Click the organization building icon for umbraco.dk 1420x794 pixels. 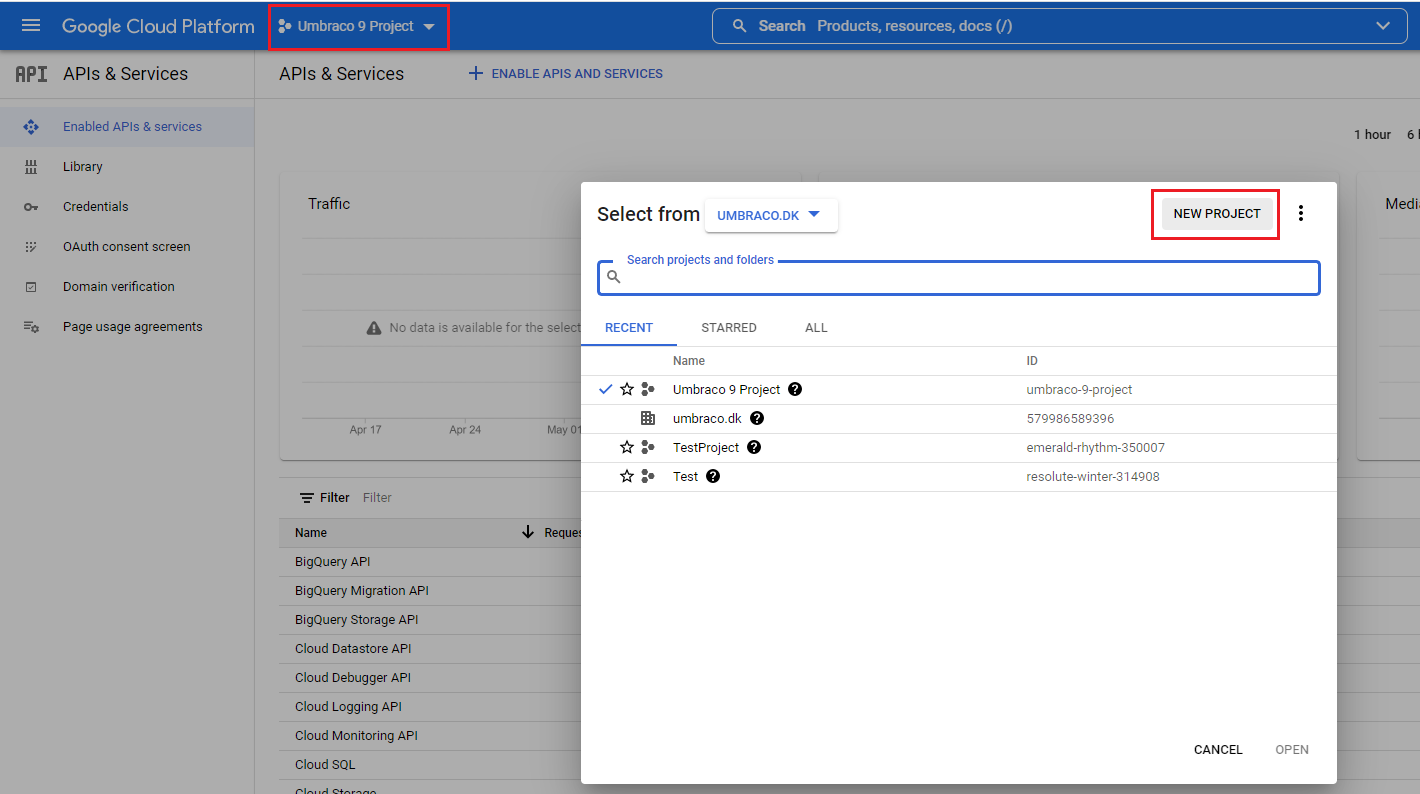[x=648, y=418]
